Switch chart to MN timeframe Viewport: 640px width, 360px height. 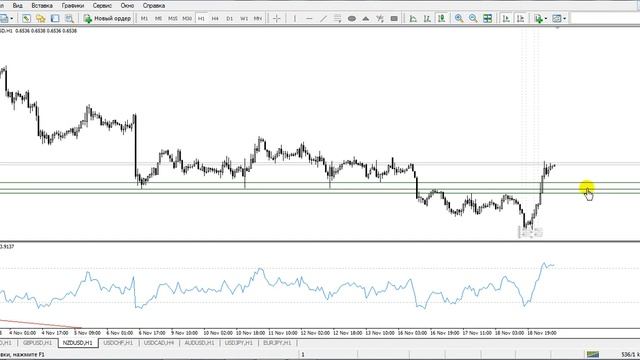pos(258,18)
